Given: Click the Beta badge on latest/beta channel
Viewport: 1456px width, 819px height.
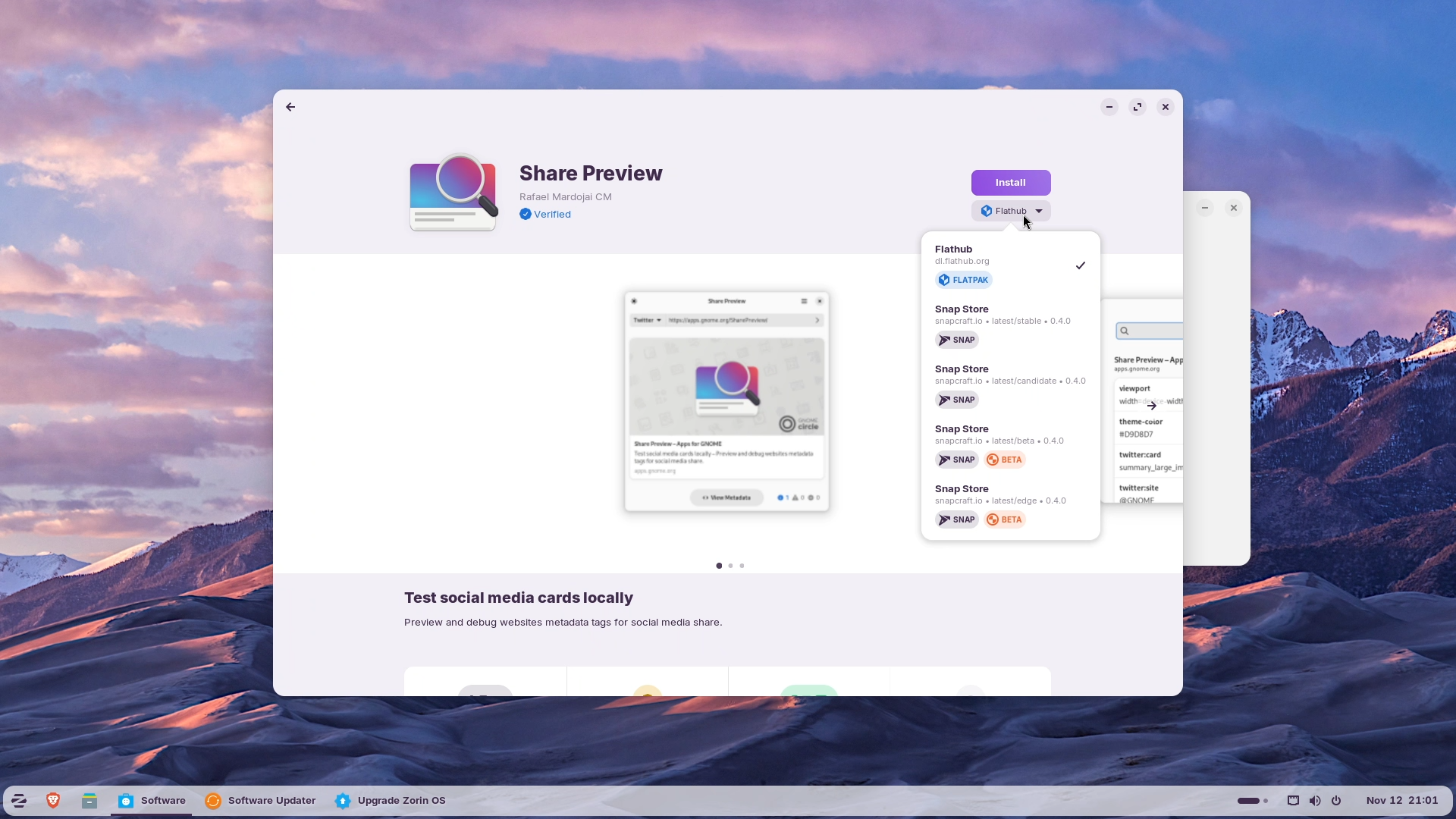Looking at the screenshot, I should [1005, 460].
